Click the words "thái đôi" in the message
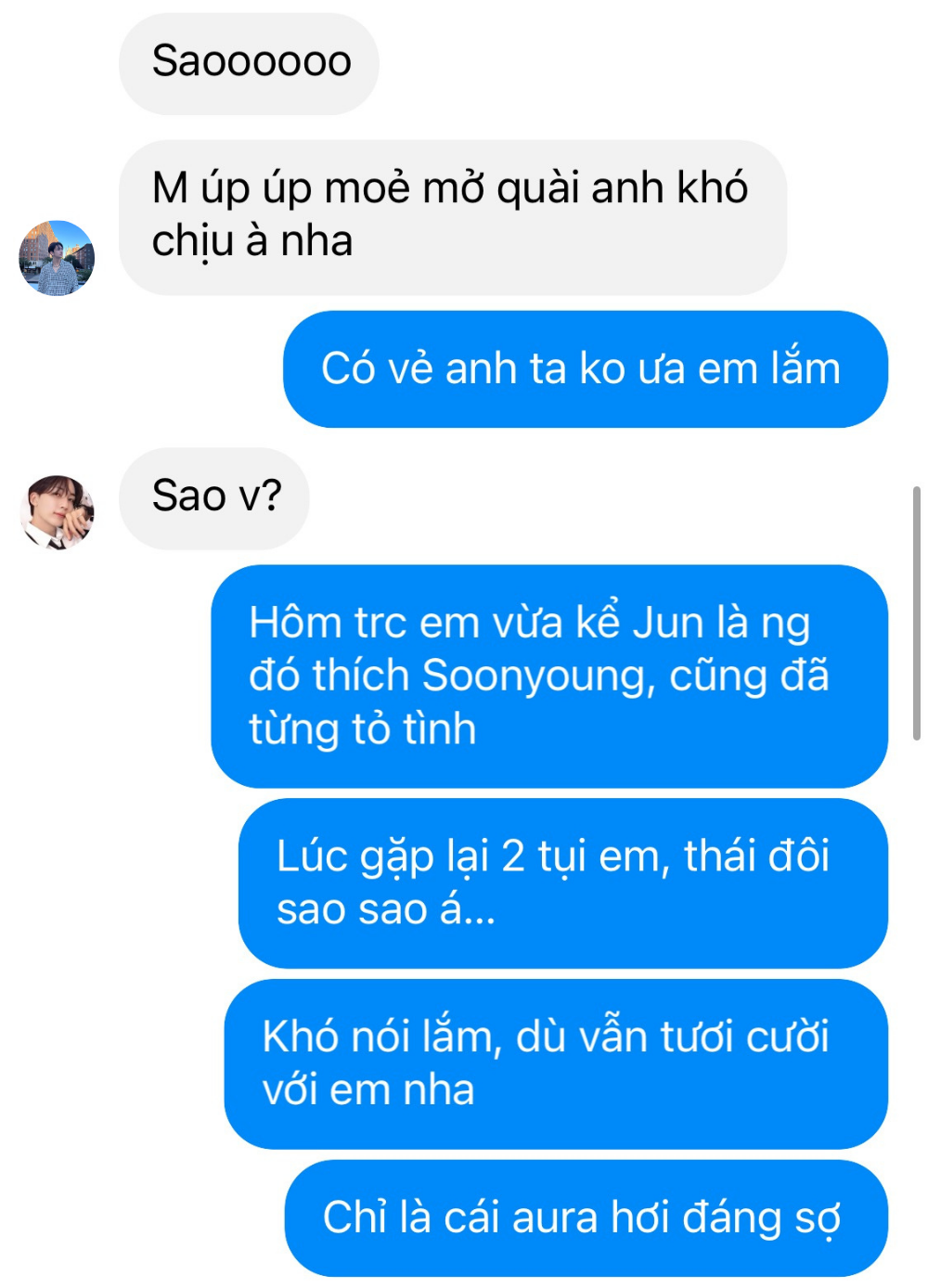This screenshot has height=1288, width=928. (x=757, y=856)
